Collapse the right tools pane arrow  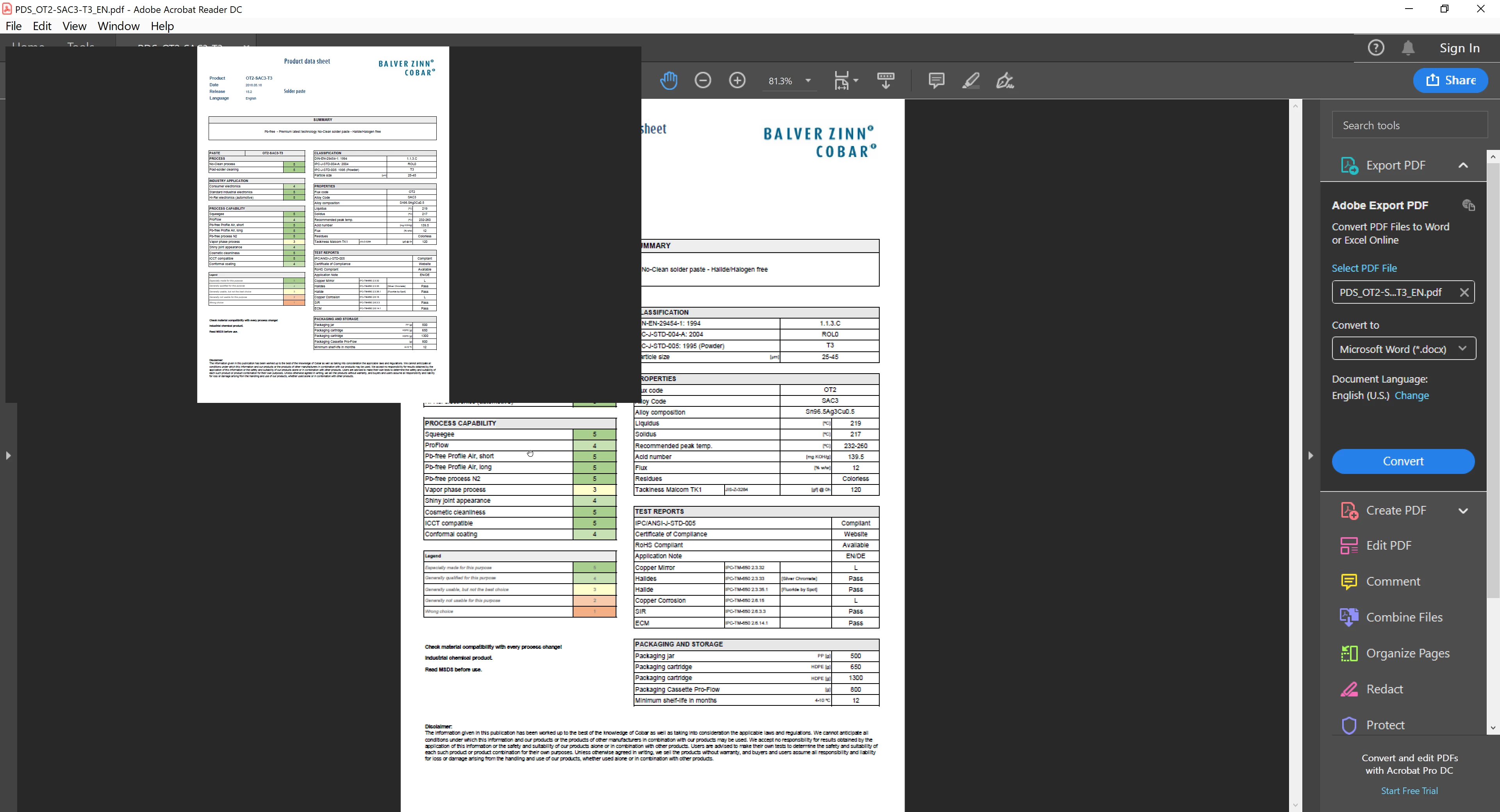[x=1310, y=455]
